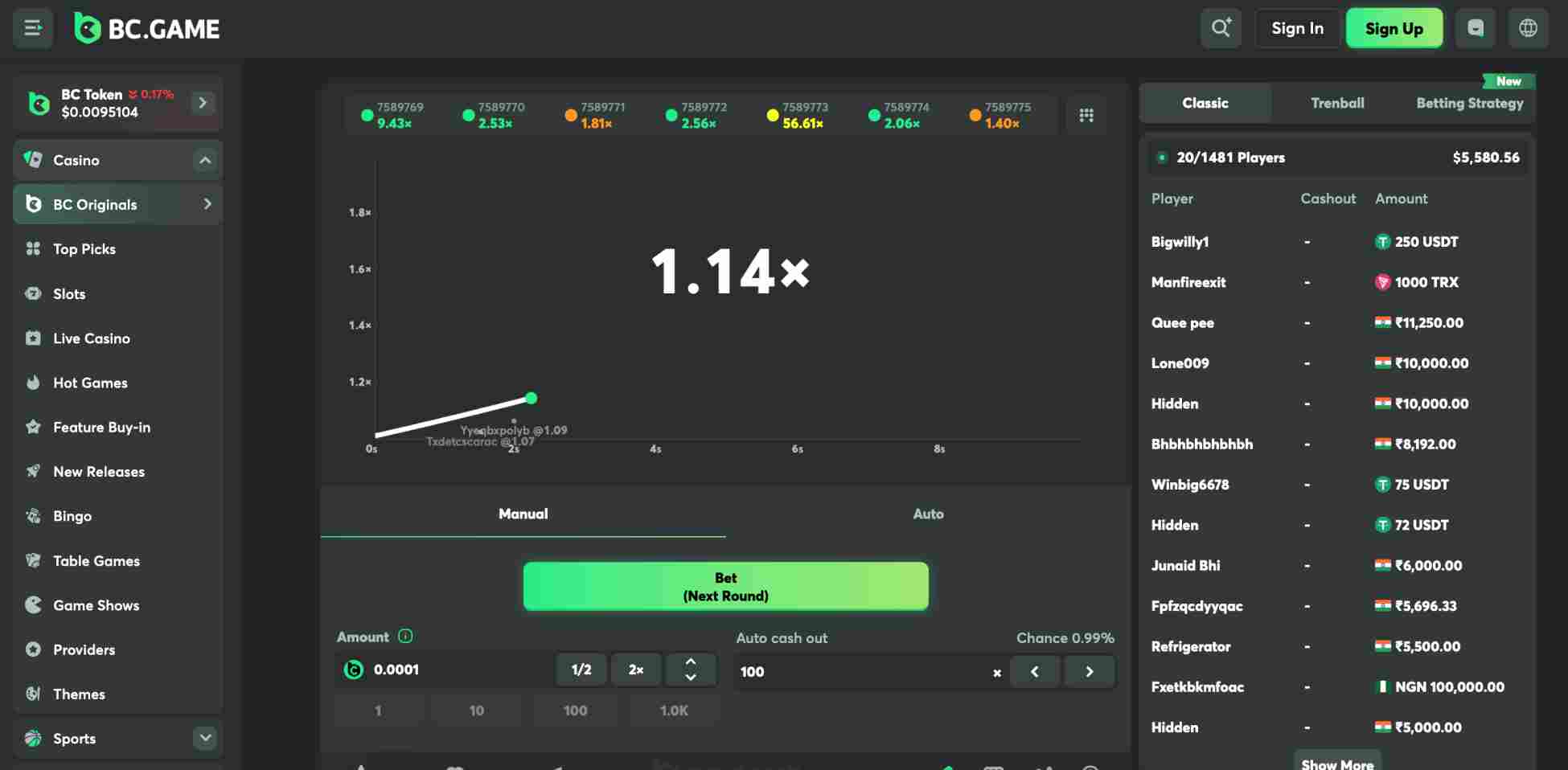Image resolution: width=1568 pixels, height=770 pixels.
Task: Open Themes in the sidebar
Action: click(x=117, y=694)
